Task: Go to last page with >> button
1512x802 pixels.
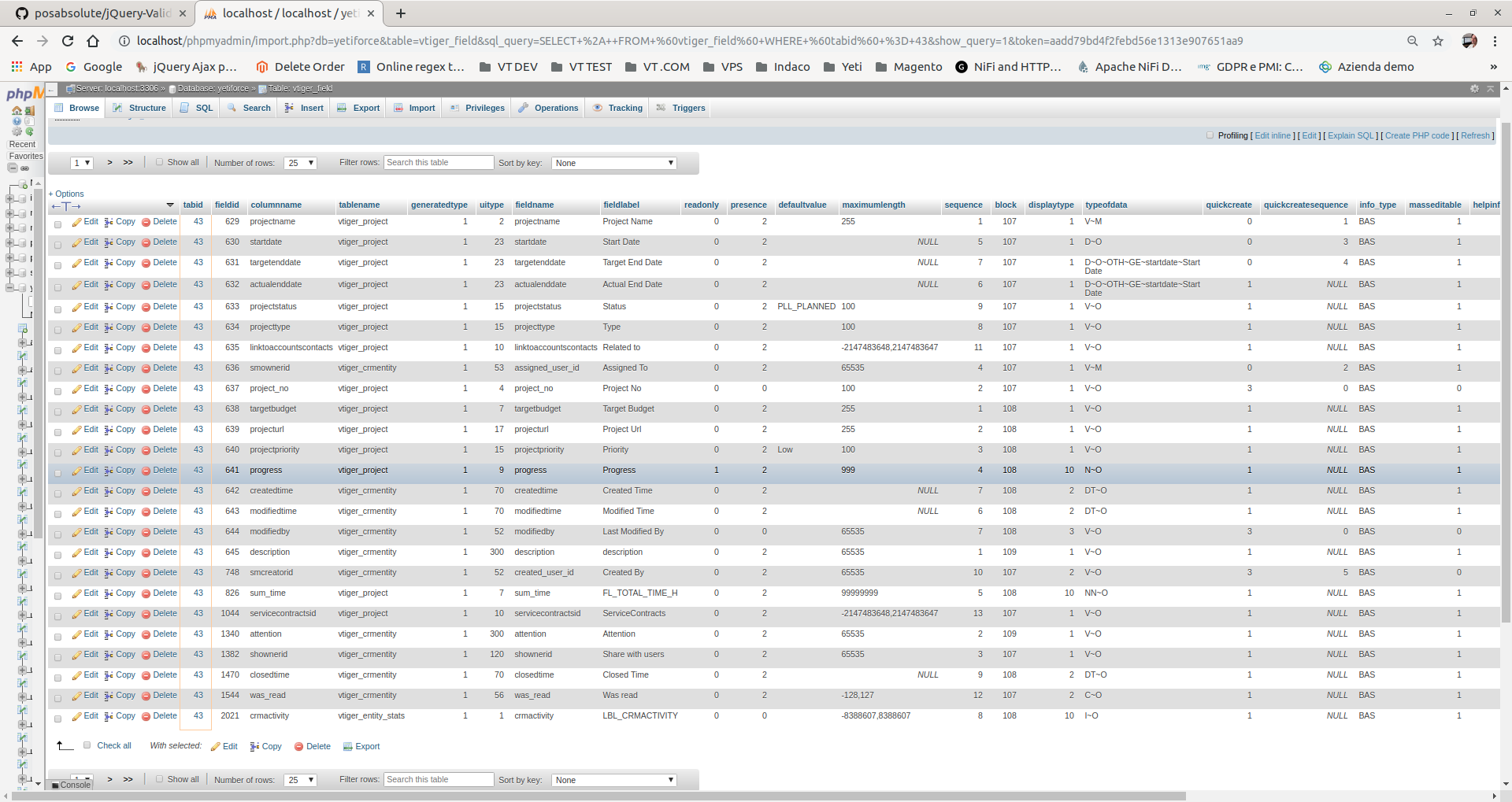Action: [x=128, y=162]
